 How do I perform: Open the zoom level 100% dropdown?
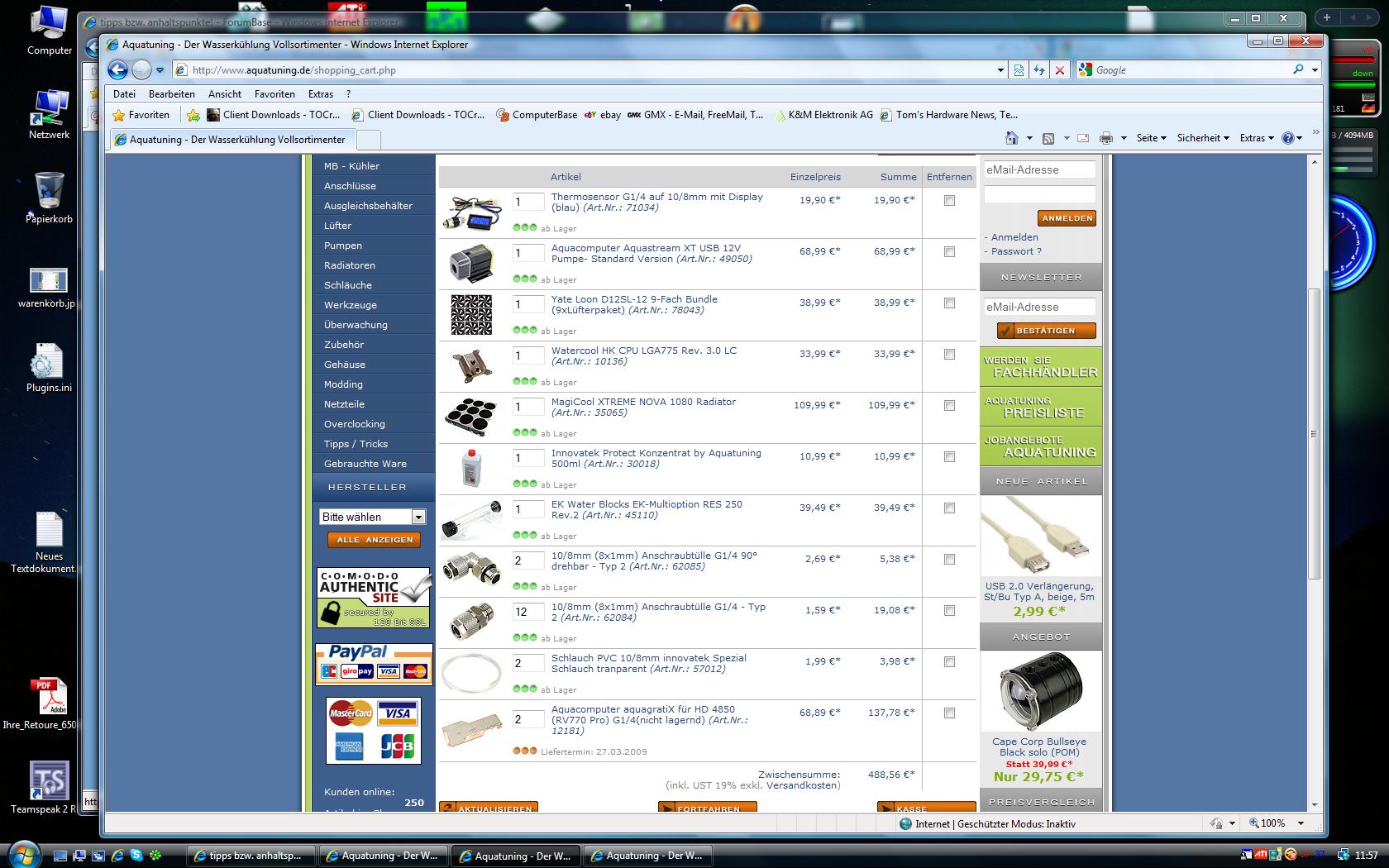pos(1301,823)
